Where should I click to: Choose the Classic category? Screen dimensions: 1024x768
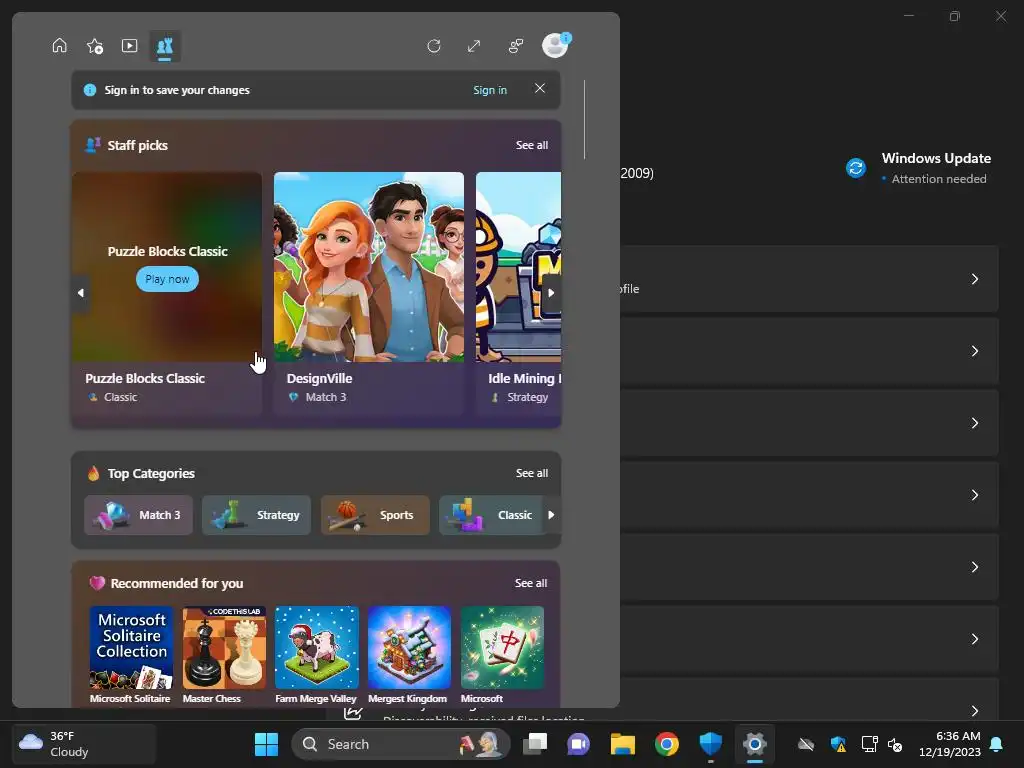[x=491, y=515]
